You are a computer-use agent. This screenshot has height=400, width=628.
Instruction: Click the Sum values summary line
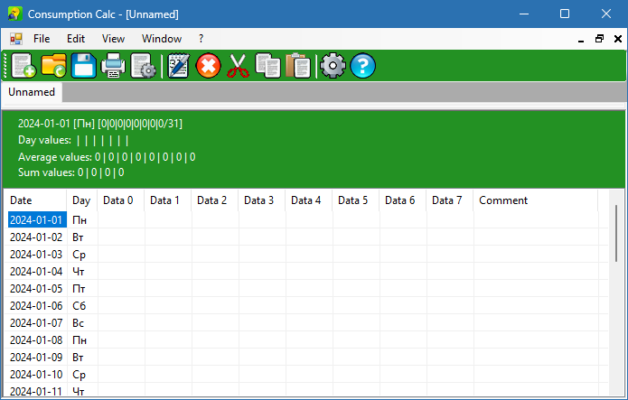pyautogui.click(x=71, y=173)
